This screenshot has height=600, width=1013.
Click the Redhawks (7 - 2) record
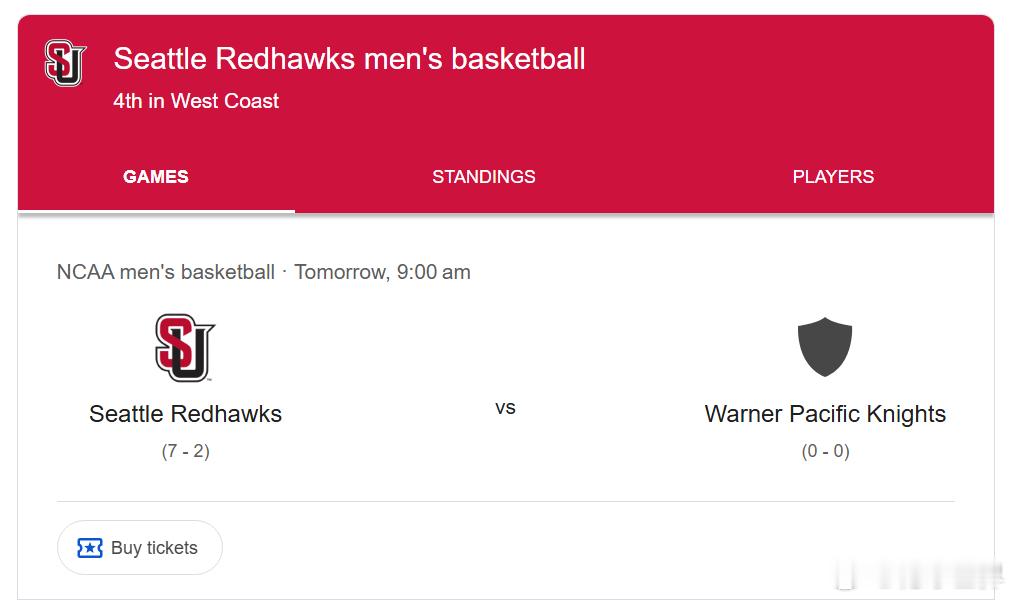(185, 451)
